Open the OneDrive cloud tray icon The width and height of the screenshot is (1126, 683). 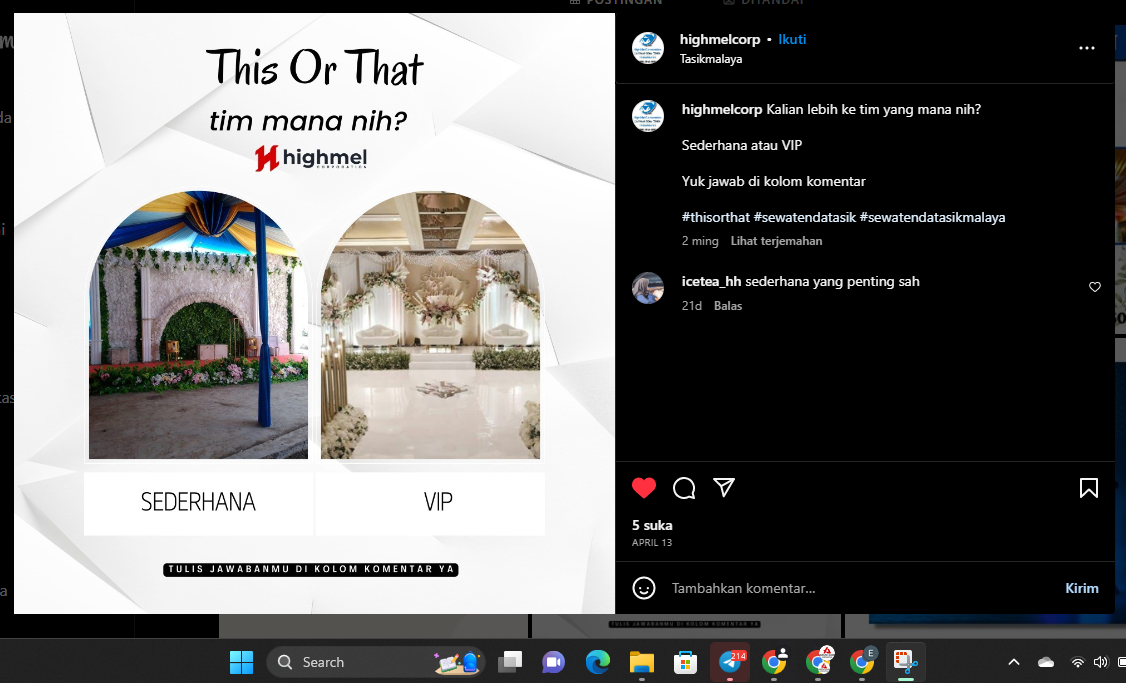click(x=1046, y=662)
